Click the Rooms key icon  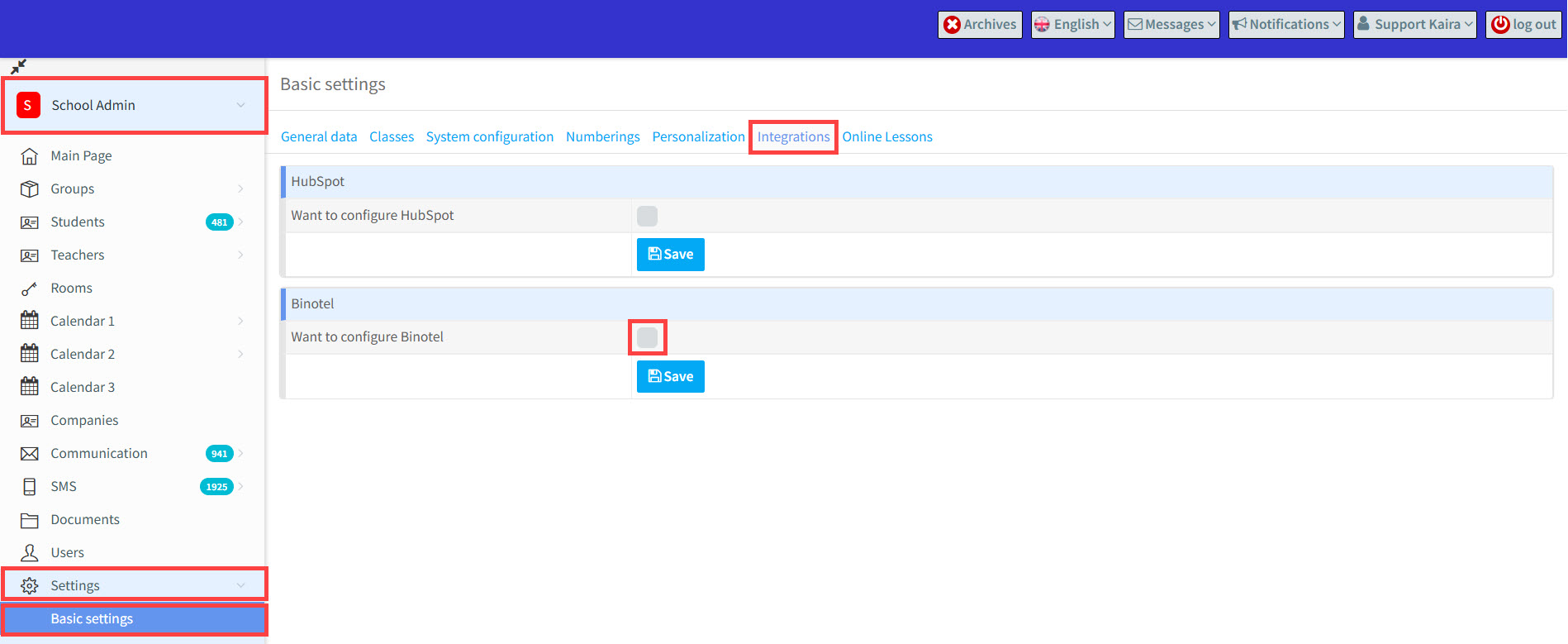point(30,288)
